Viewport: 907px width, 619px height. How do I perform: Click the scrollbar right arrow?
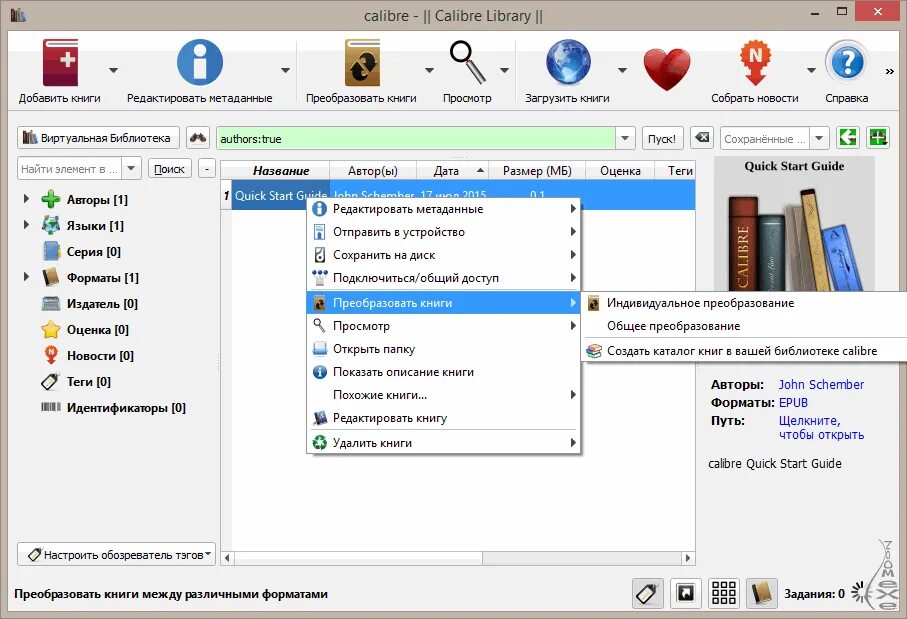coord(688,558)
